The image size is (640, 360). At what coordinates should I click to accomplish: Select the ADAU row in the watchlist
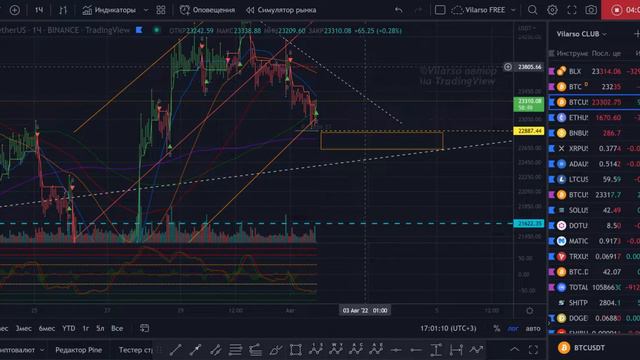(594, 164)
